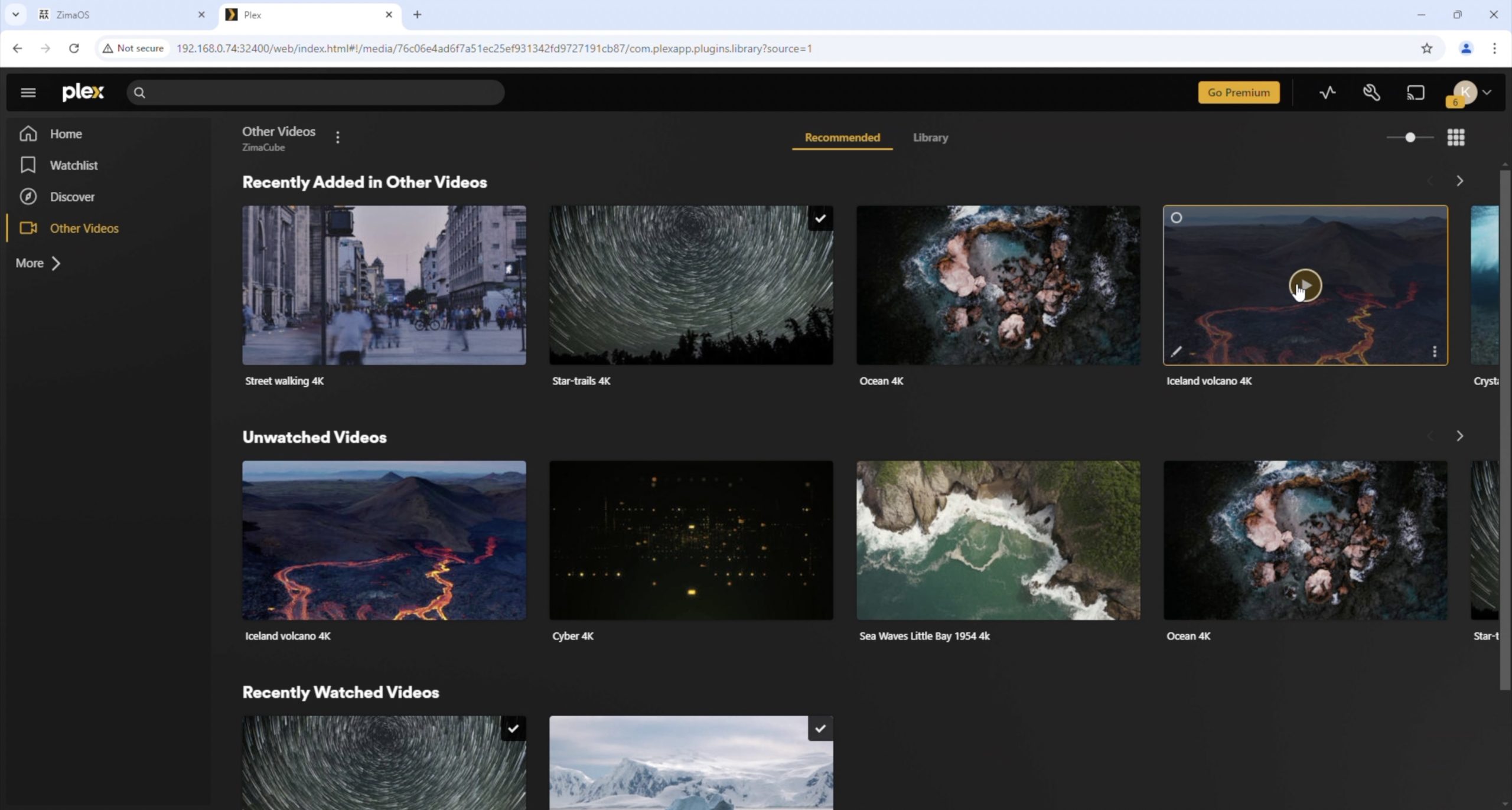The height and width of the screenshot is (810, 1512).
Task: Click edit pencil on Iceland volcano 4K
Action: tap(1176, 352)
